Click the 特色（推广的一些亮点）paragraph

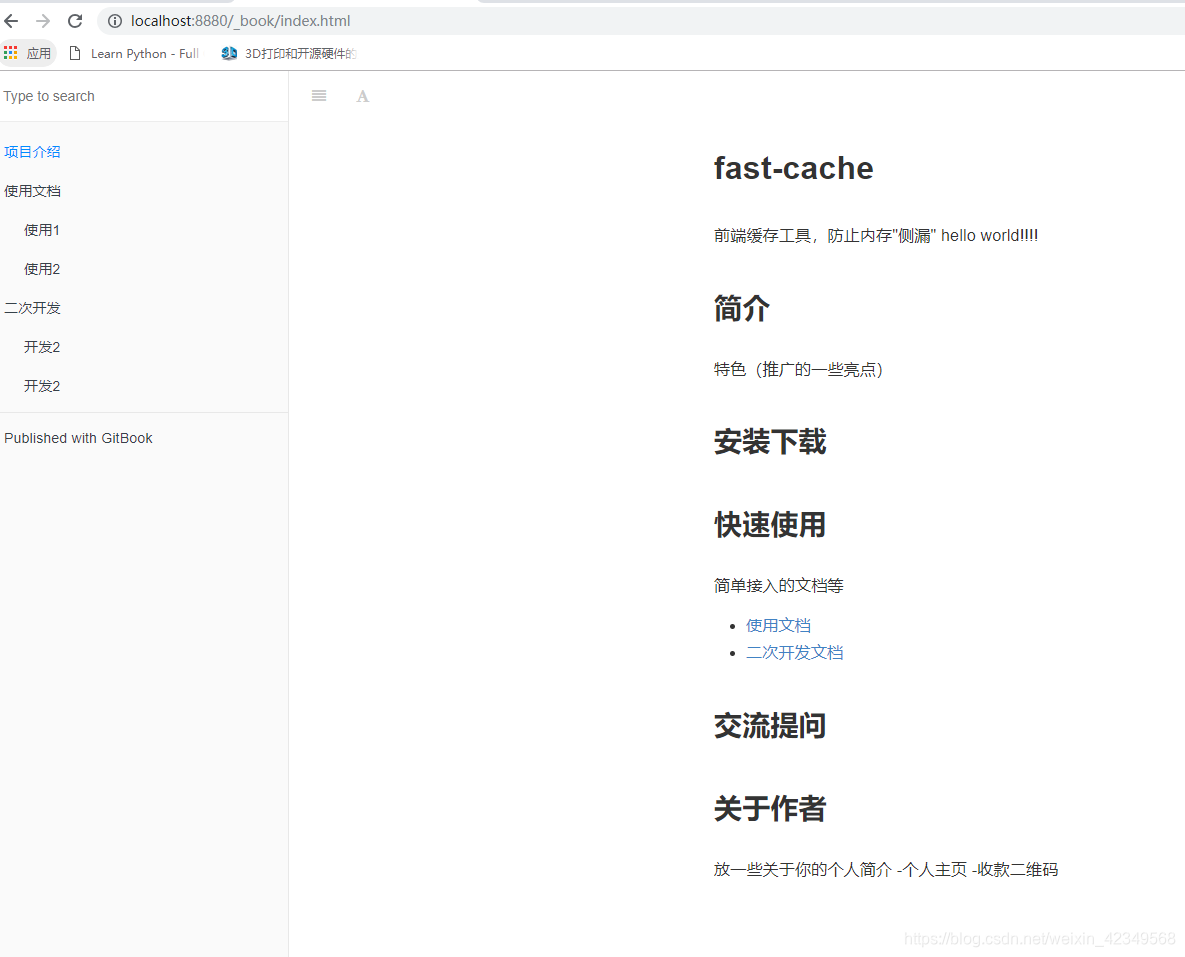799,369
